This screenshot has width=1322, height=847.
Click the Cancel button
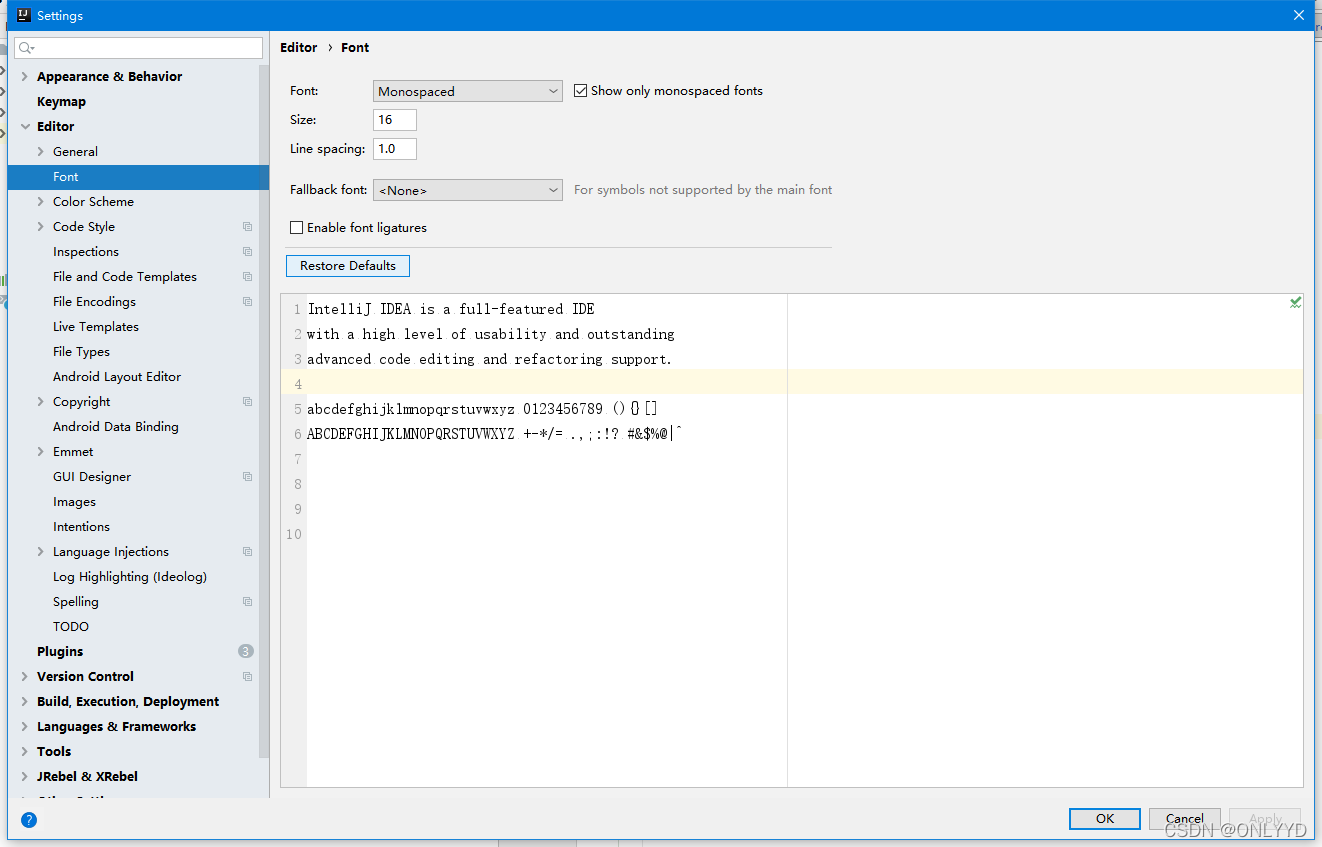(x=1185, y=819)
